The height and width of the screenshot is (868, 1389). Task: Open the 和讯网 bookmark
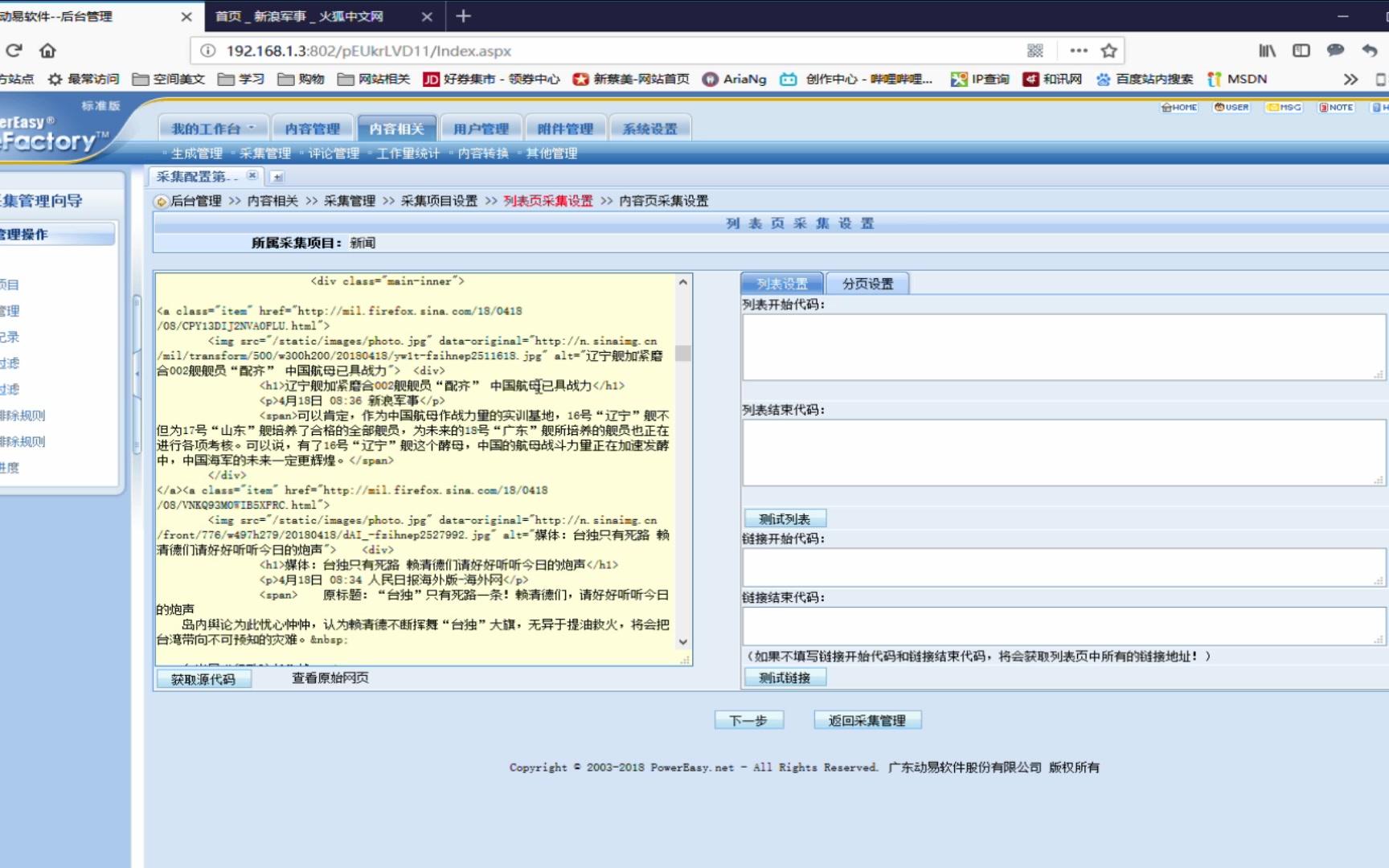[1053, 79]
